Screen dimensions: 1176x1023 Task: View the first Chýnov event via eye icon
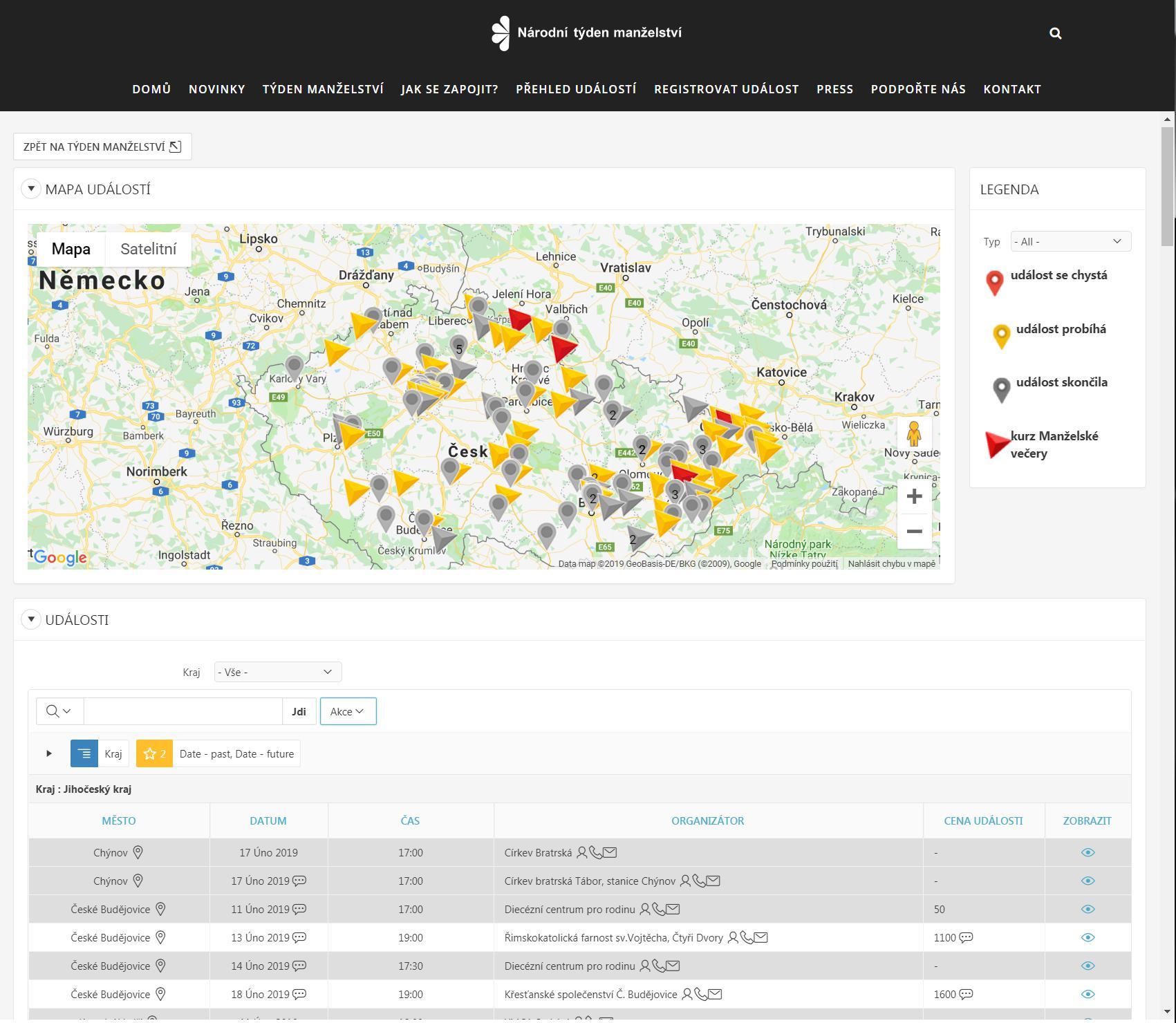pos(1087,852)
